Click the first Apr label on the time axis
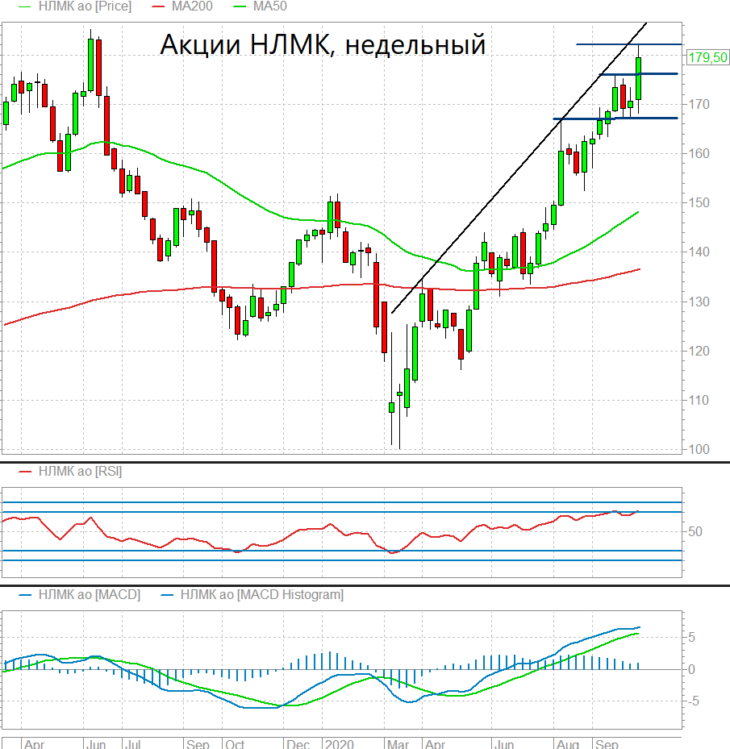 pos(34,743)
